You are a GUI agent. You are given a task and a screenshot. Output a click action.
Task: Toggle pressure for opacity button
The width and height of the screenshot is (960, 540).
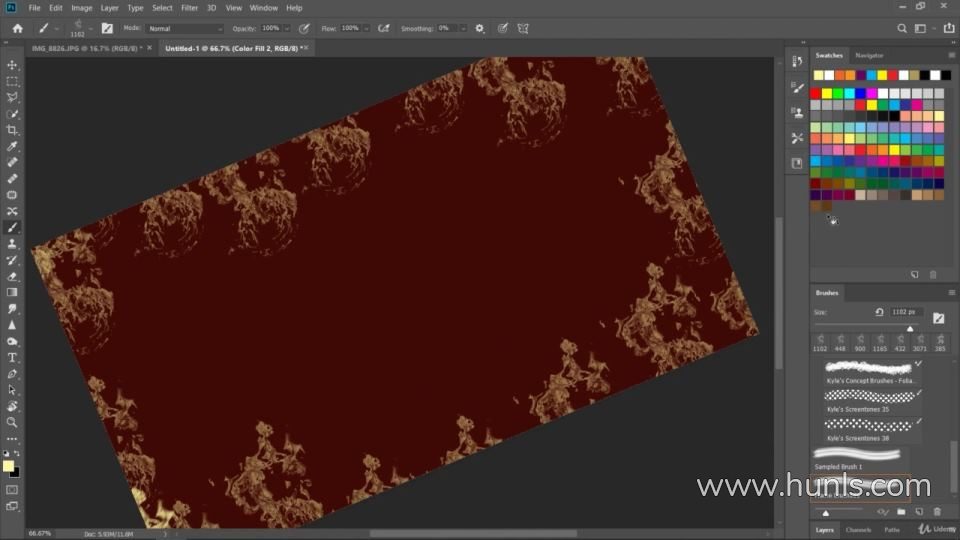(305, 29)
